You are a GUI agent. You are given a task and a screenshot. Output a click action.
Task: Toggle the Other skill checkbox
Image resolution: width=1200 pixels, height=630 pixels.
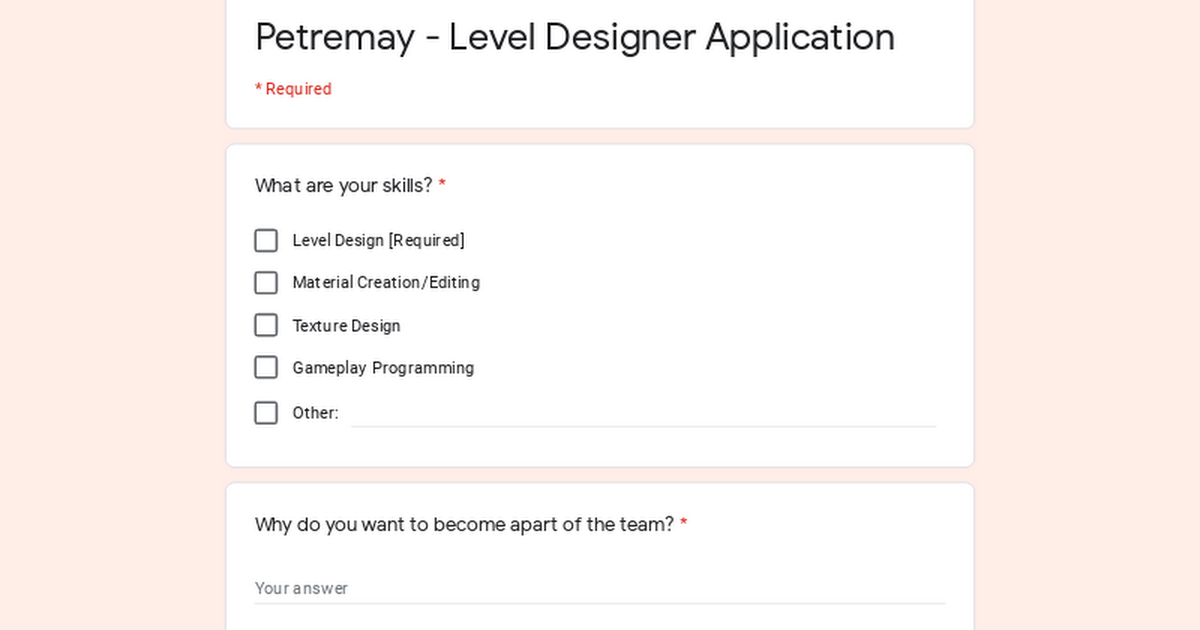[266, 413]
